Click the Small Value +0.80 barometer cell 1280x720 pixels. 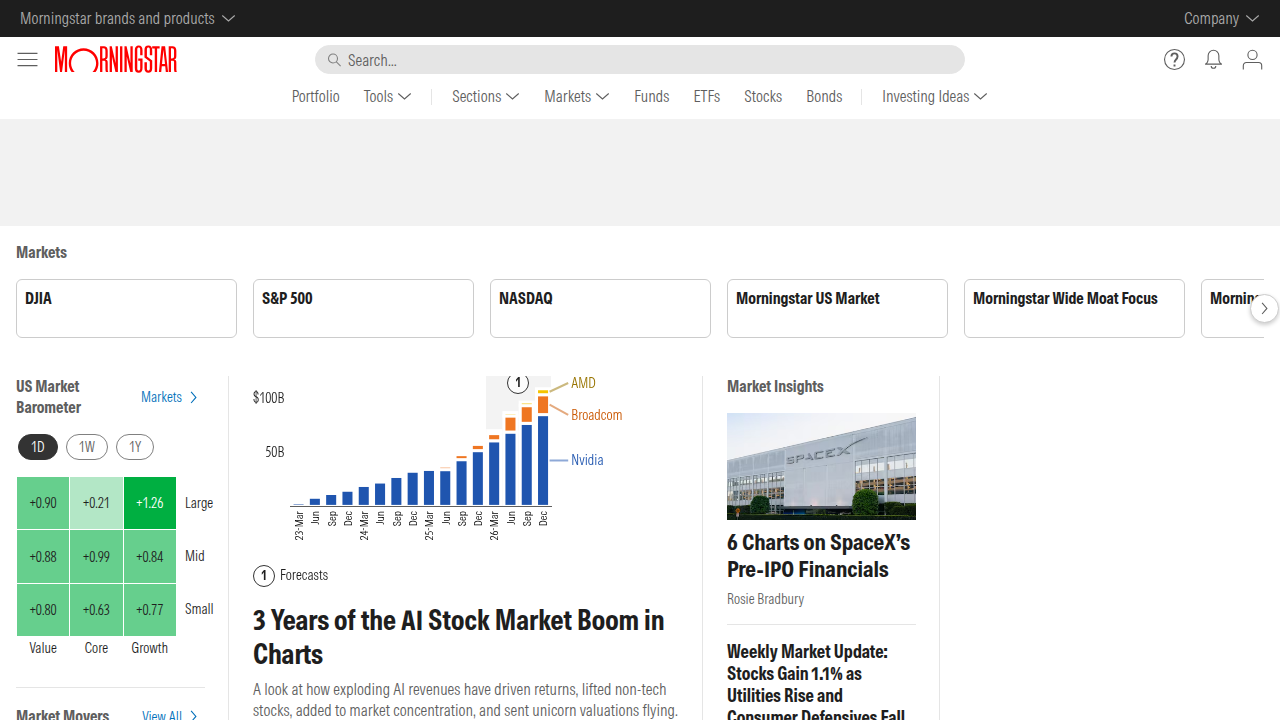point(43,609)
